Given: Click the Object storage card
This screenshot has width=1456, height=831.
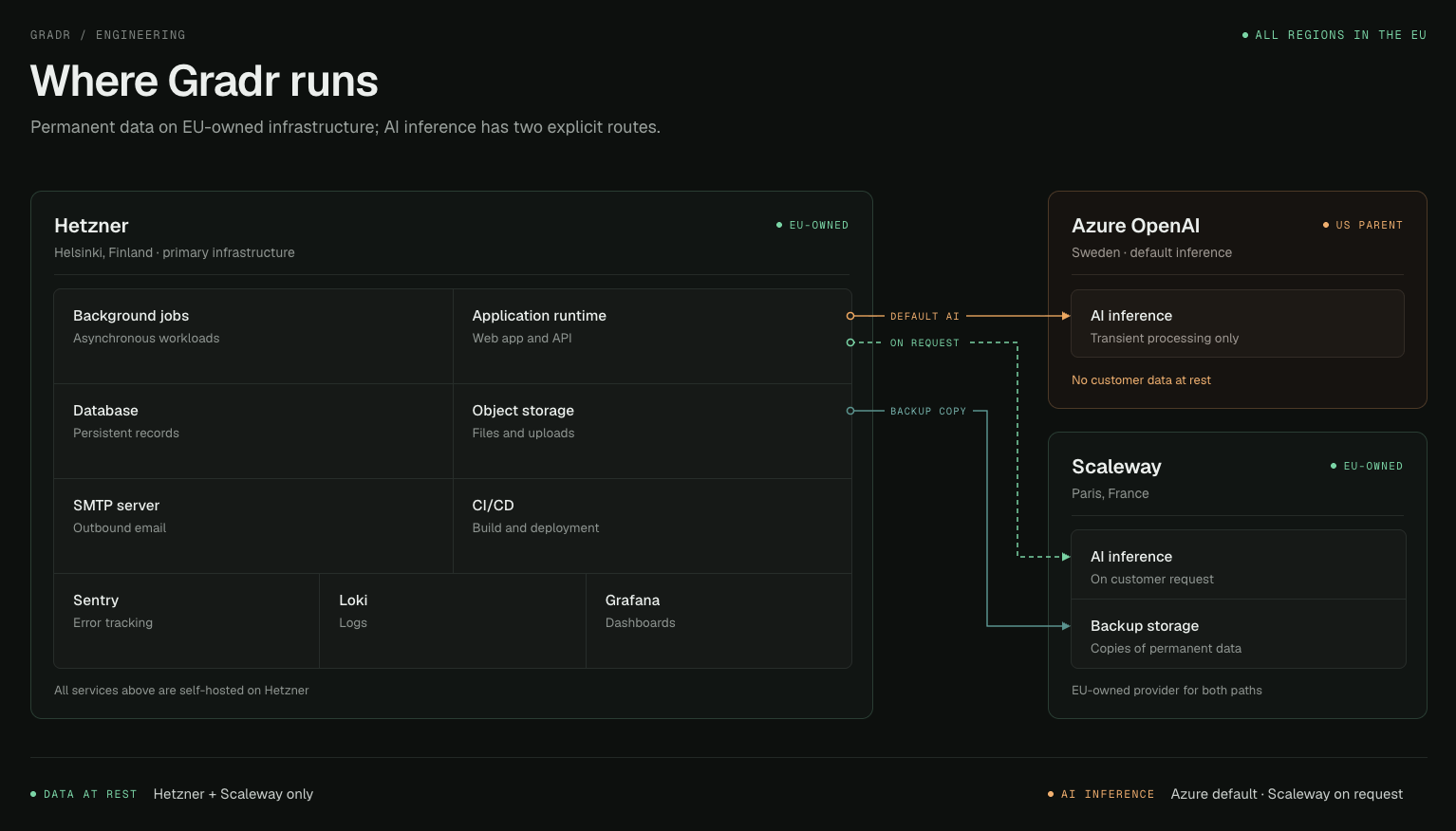Looking at the screenshot, I should [x=652, y=432].
